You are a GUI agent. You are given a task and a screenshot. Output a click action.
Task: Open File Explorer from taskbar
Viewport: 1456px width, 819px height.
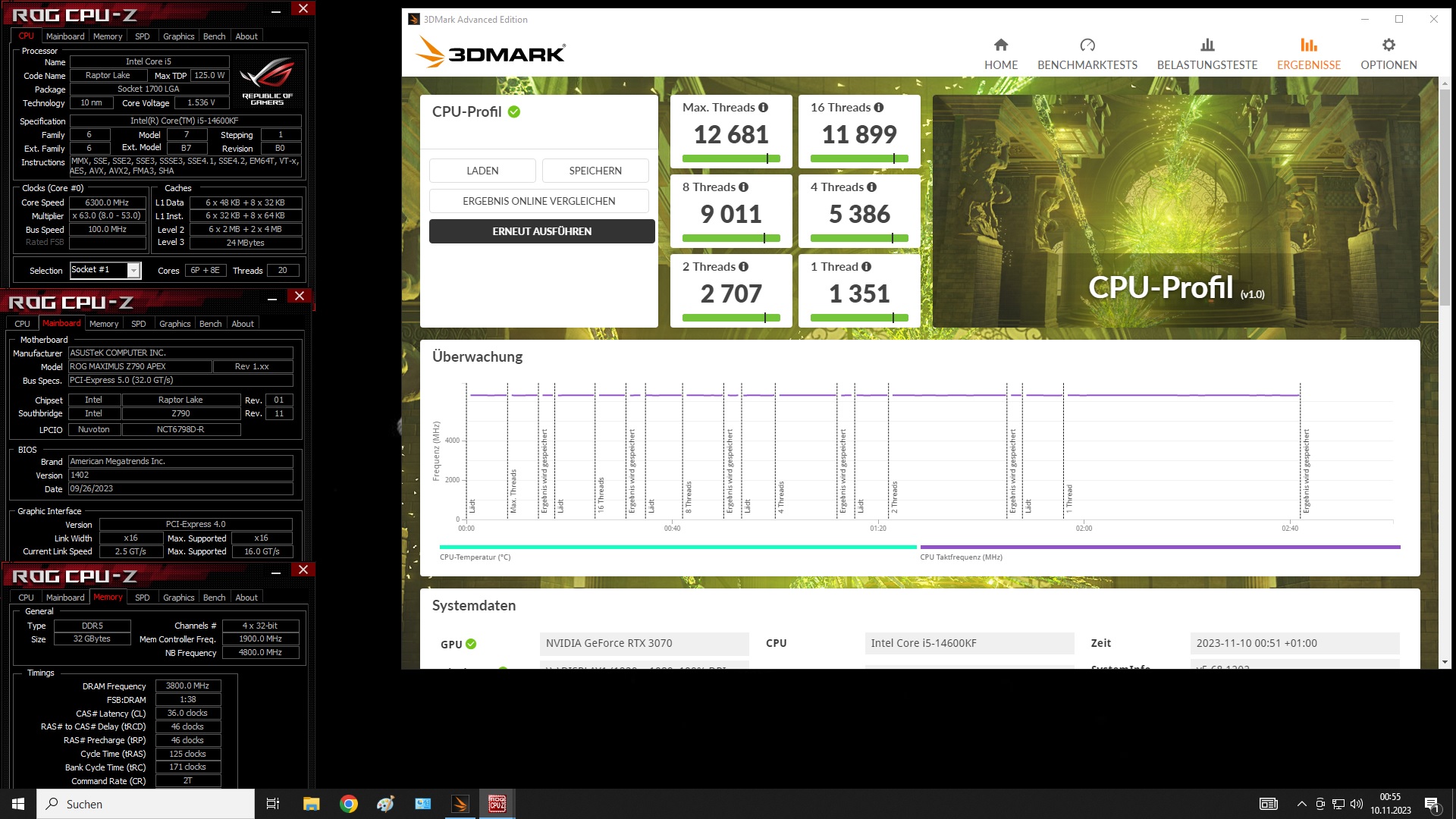(x=311, y=804)
